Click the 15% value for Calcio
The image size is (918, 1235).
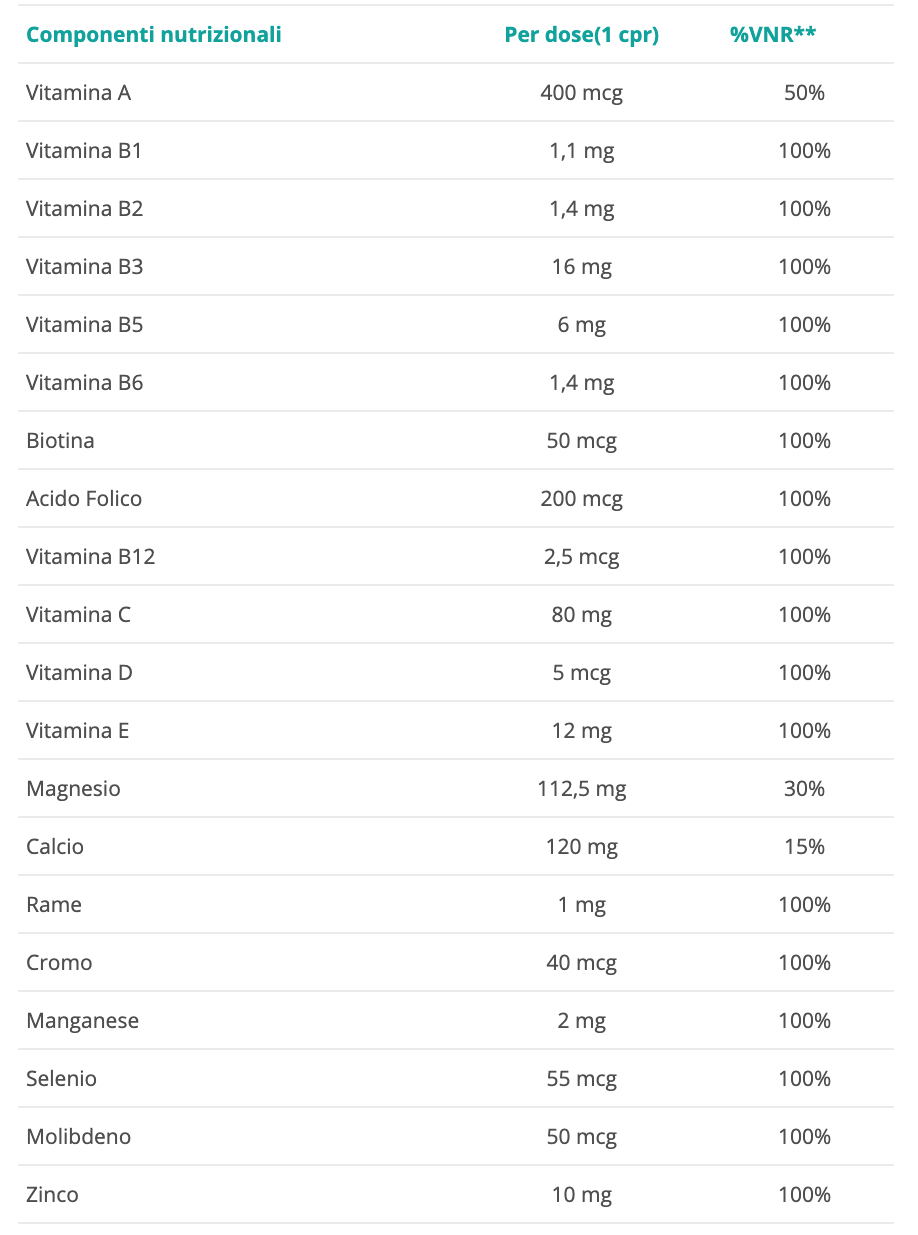pos(804,847)
